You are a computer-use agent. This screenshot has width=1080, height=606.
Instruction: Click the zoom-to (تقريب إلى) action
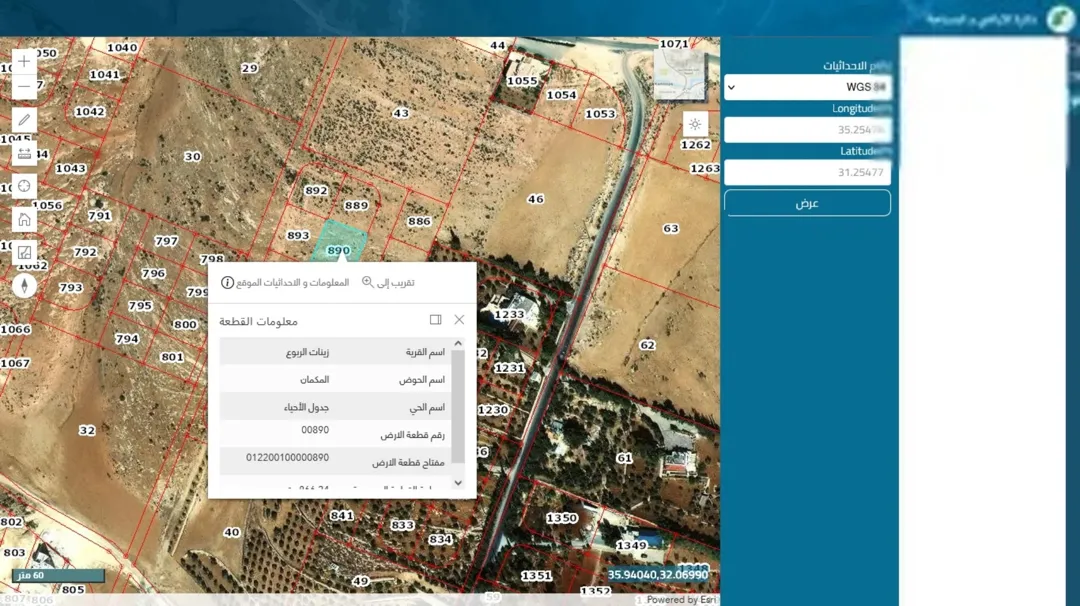388,282
